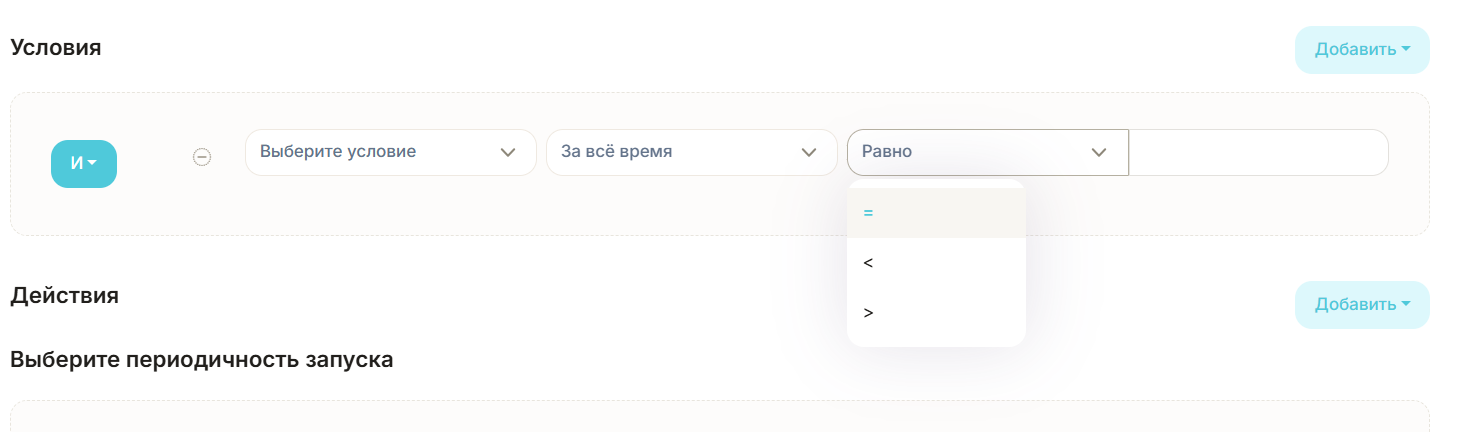
Task: Click caret beside 'Добавить' in Условия section
Action: [1405, 50]
